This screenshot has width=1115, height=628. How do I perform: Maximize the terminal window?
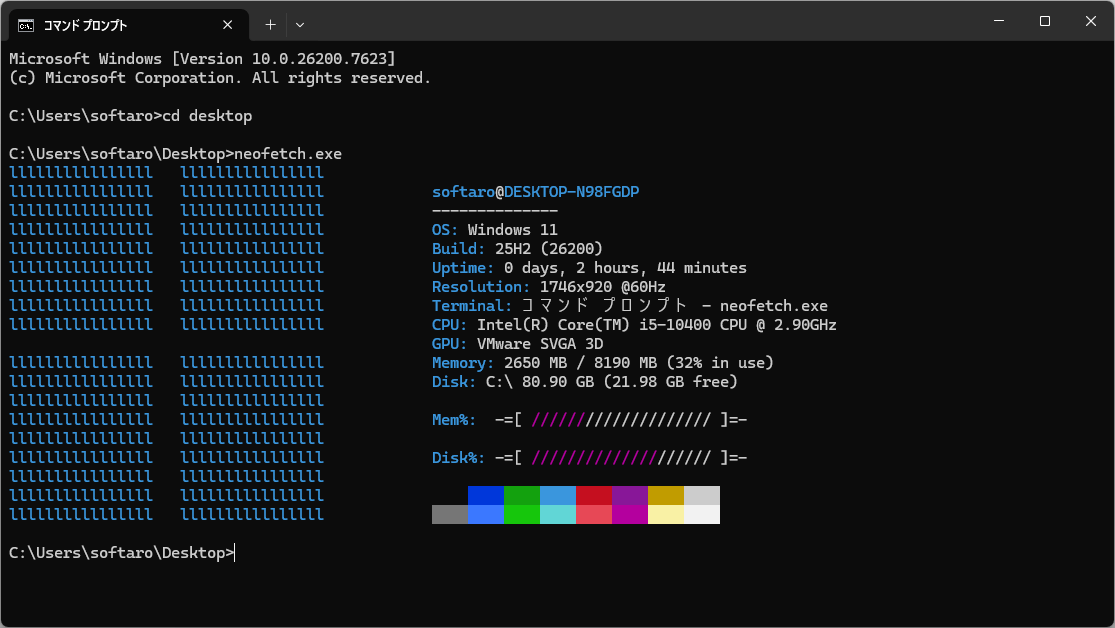point(1045,21)
